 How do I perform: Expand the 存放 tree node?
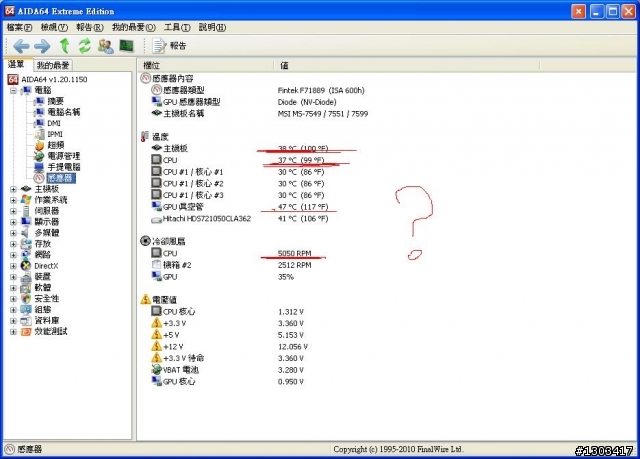[13, 244]
